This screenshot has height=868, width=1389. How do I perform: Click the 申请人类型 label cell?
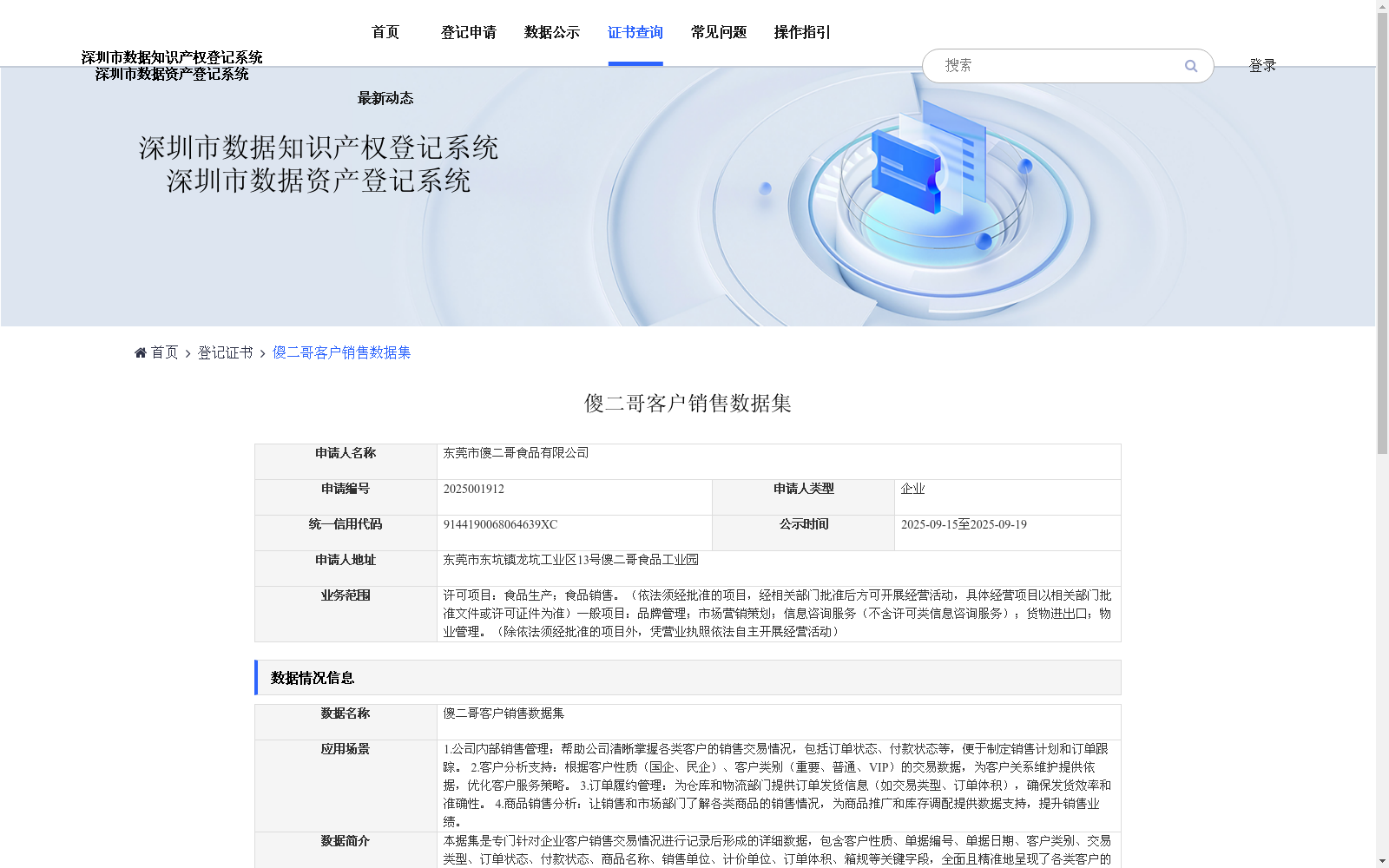coord(804,497)
